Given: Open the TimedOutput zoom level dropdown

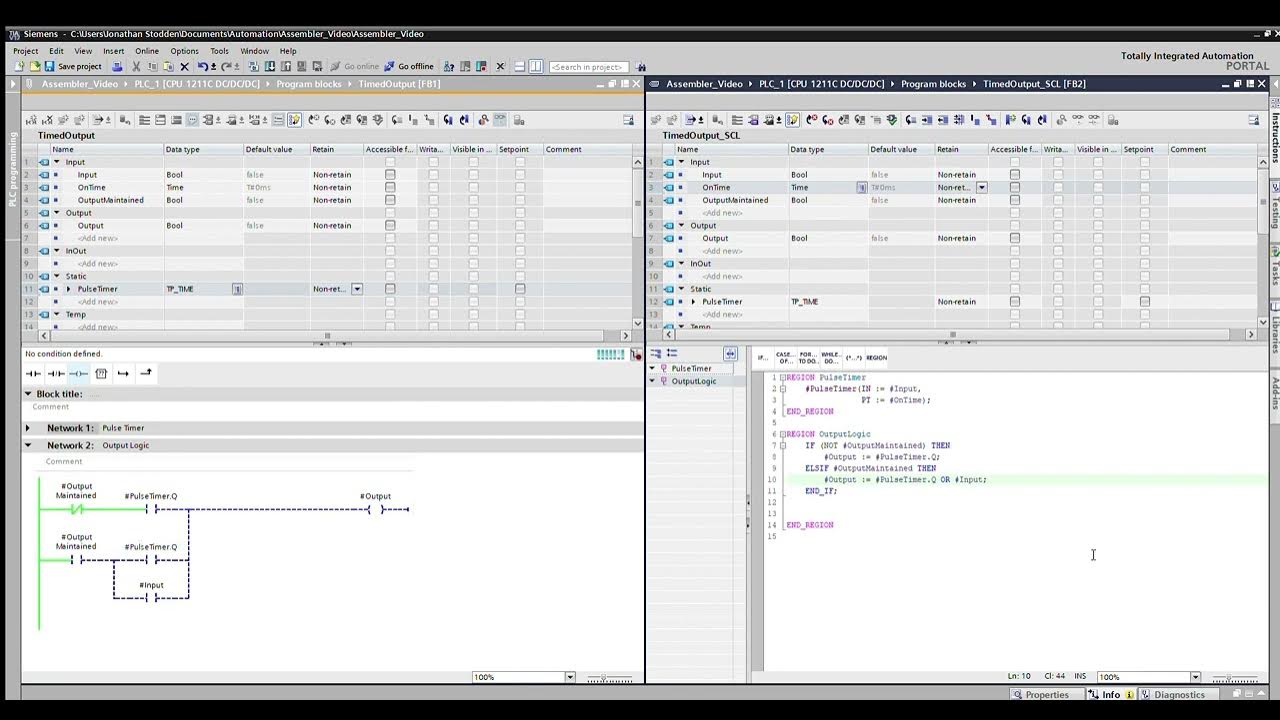Looking at the screenshot, I should click(570, 677).
